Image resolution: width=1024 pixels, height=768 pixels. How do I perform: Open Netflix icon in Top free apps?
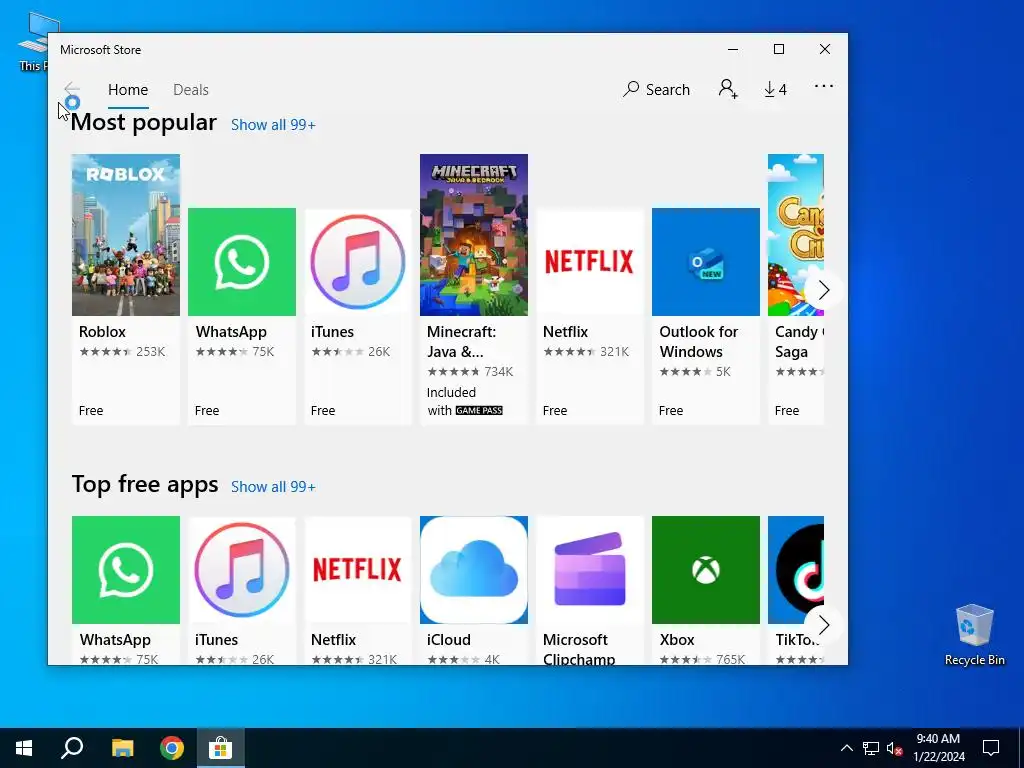358,570
